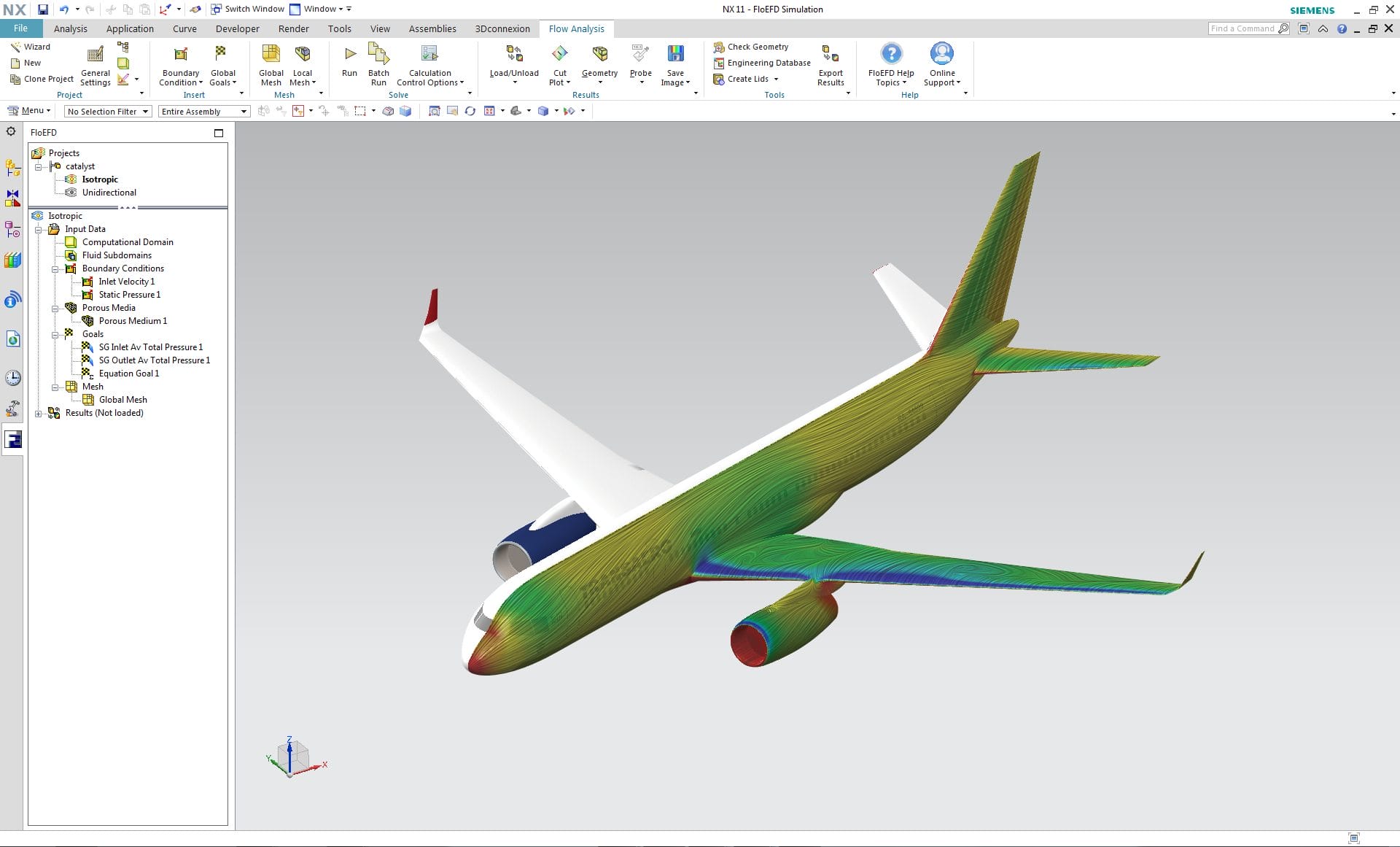Open the Cut Plot dropdown arrow

[x=570, y=82]
